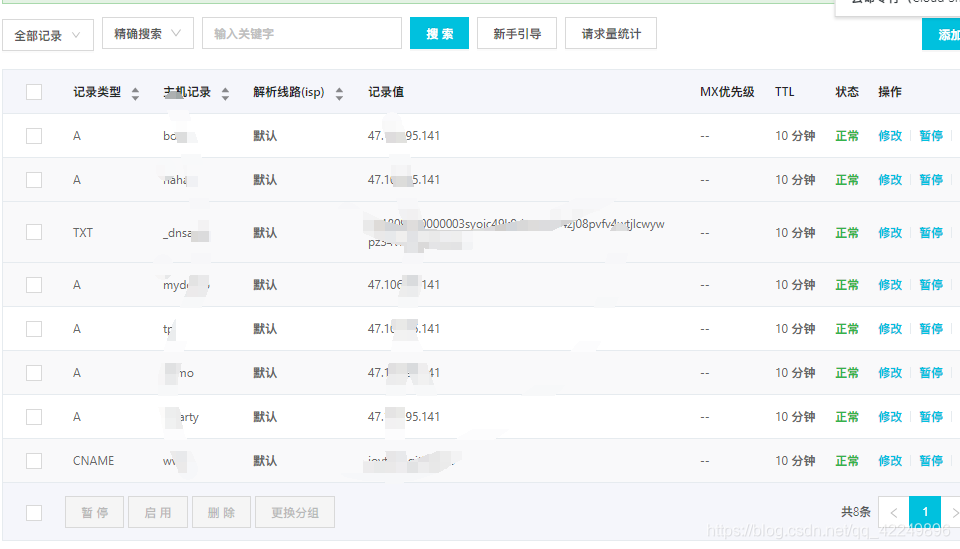Focus the 输入关键字 search field
Viewport: 960px width, 549px height.
[302, 34]
